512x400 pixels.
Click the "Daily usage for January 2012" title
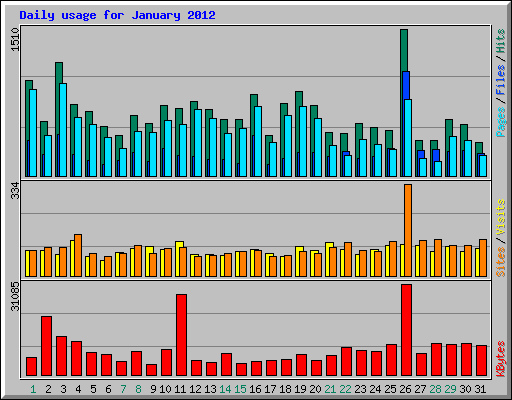pos(117,15)
